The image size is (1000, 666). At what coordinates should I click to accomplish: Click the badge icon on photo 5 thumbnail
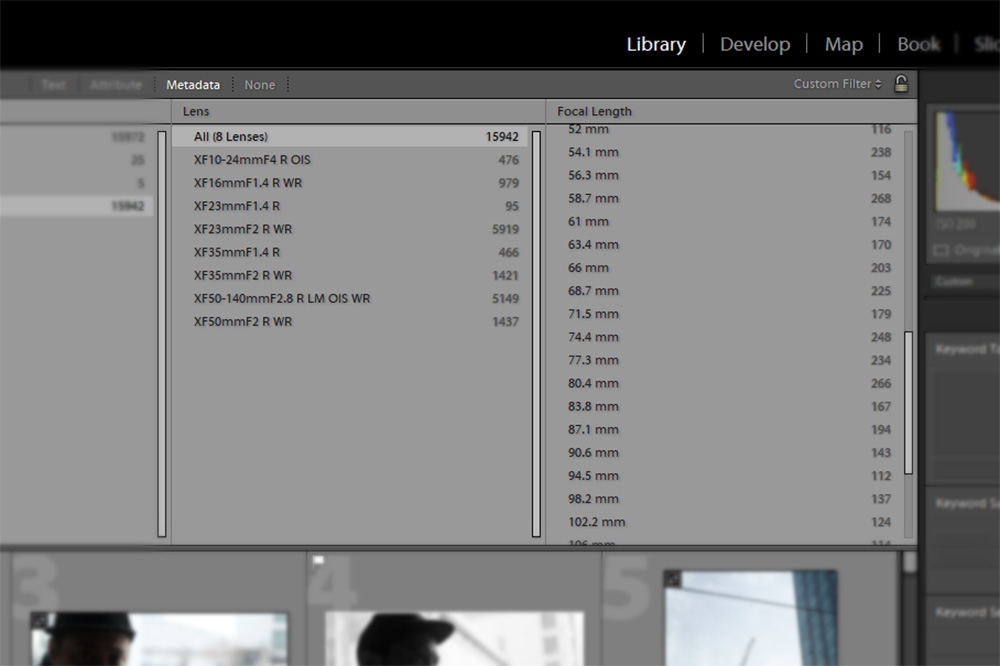point(672,578)
